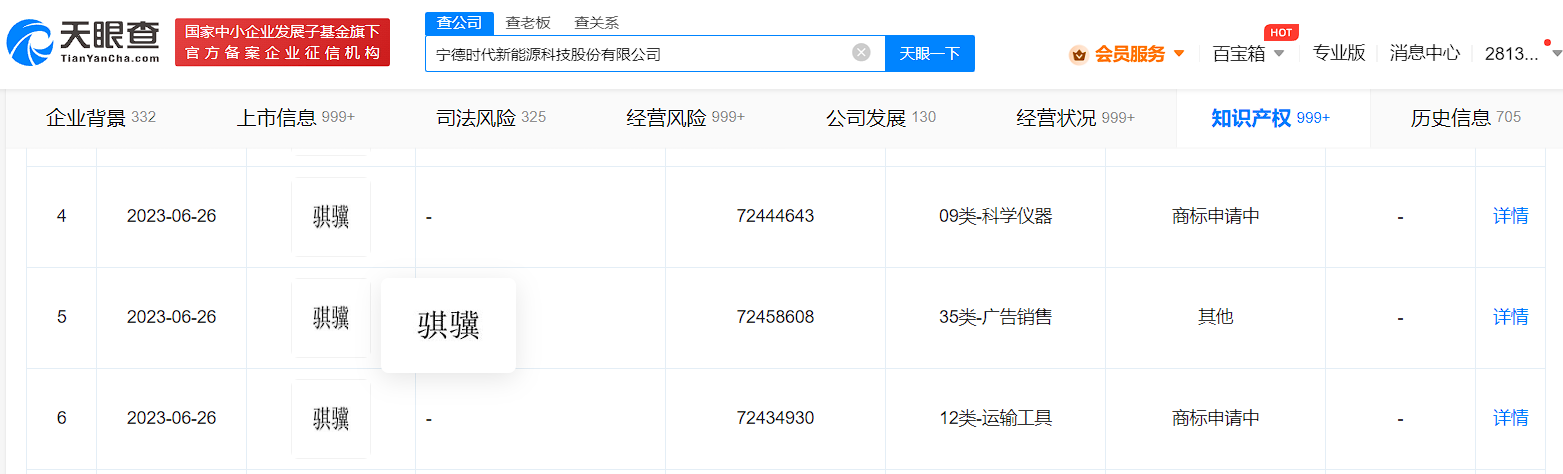
Task: Switch to the 经营风险 tab
Action: pos(685,118)
